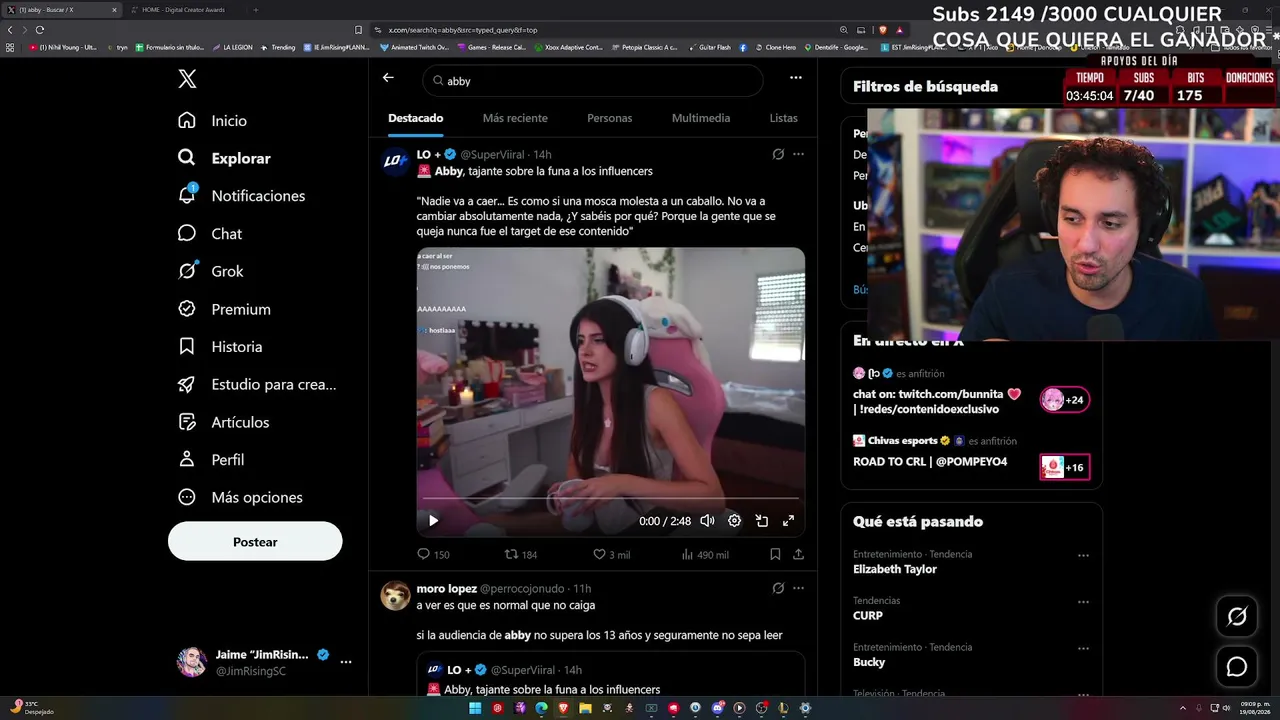Open more options for CURP trend
The image size is (1280, 720).
click(x=1083, y=602)
